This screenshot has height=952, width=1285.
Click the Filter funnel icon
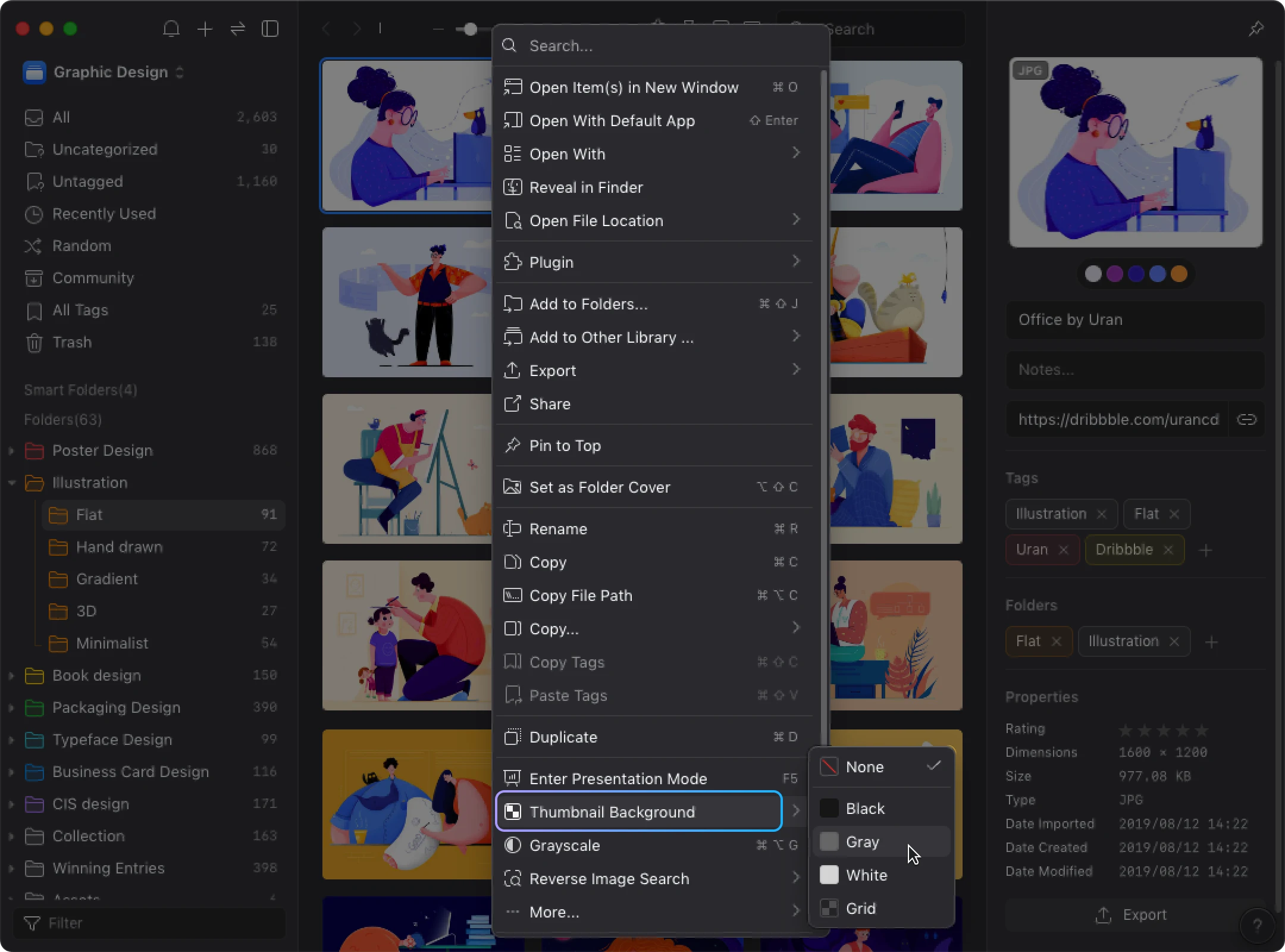click(32, 923)
